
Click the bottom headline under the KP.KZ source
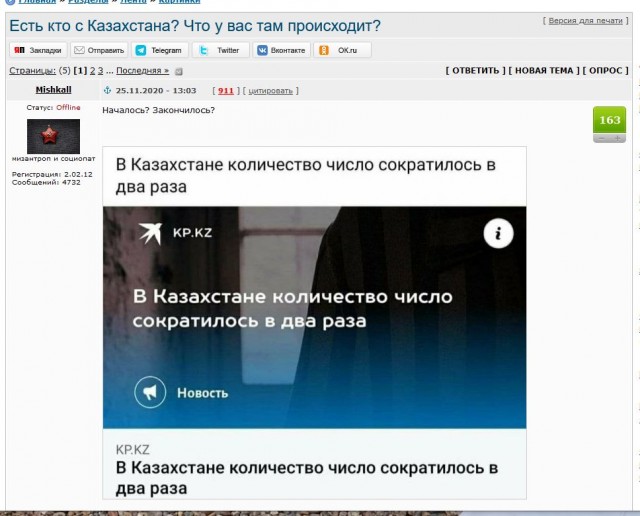tap(307, 478)
